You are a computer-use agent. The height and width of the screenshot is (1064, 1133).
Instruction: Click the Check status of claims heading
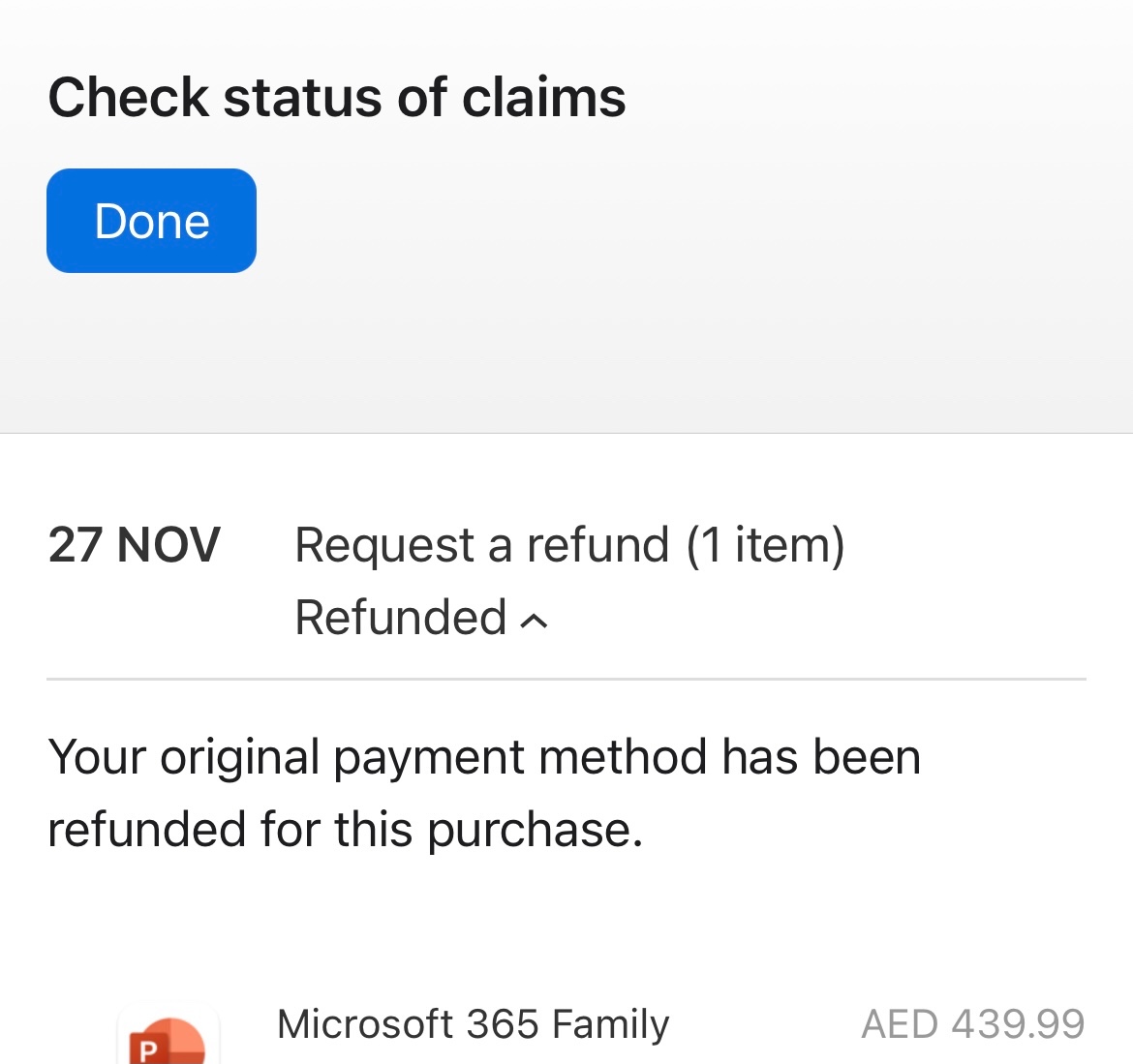337,96
